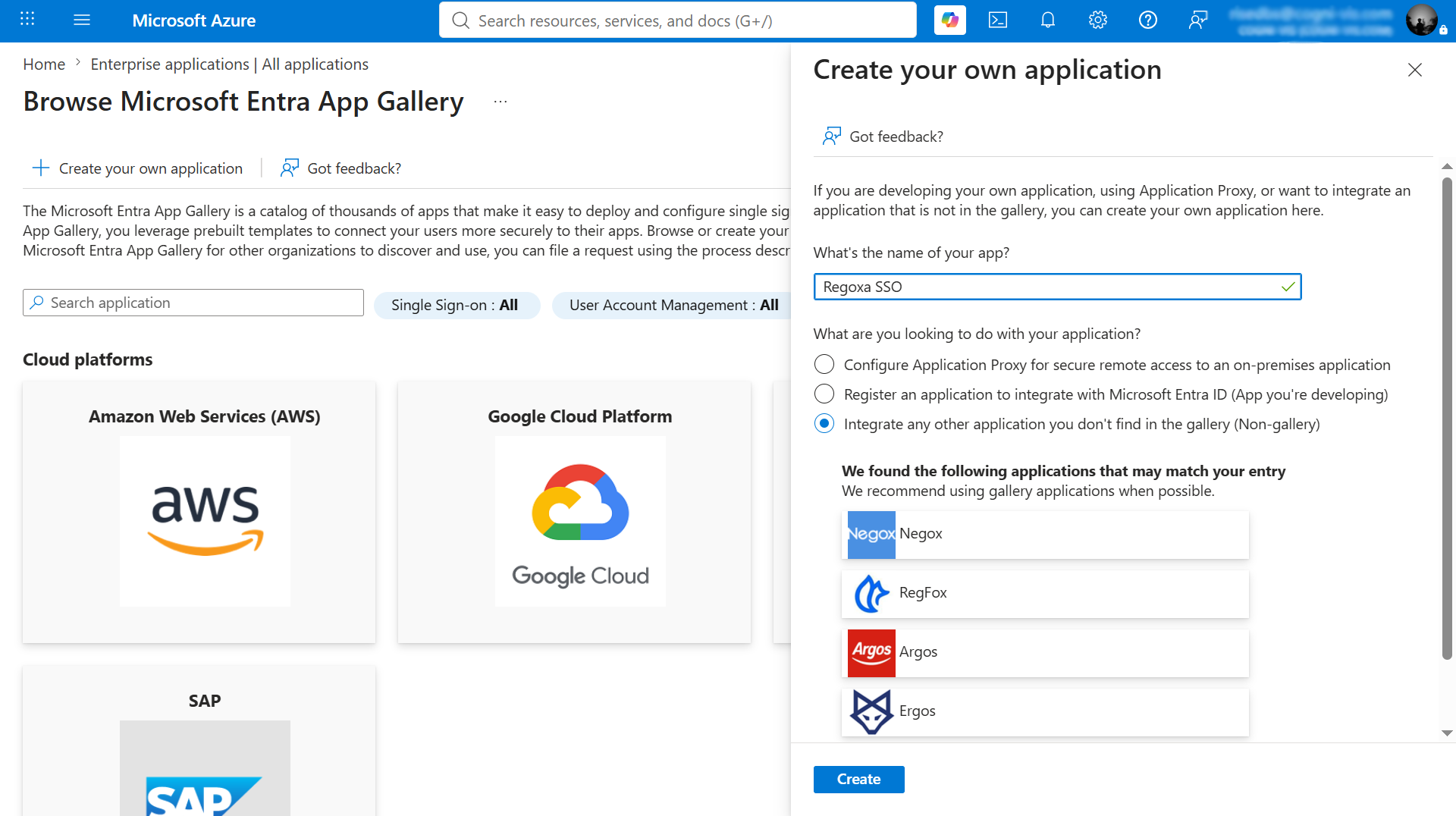This screenshot has height=816, width=1456.
Task: Open the Amazon Web Services (AWS) card
Action: tap(199, 512)
